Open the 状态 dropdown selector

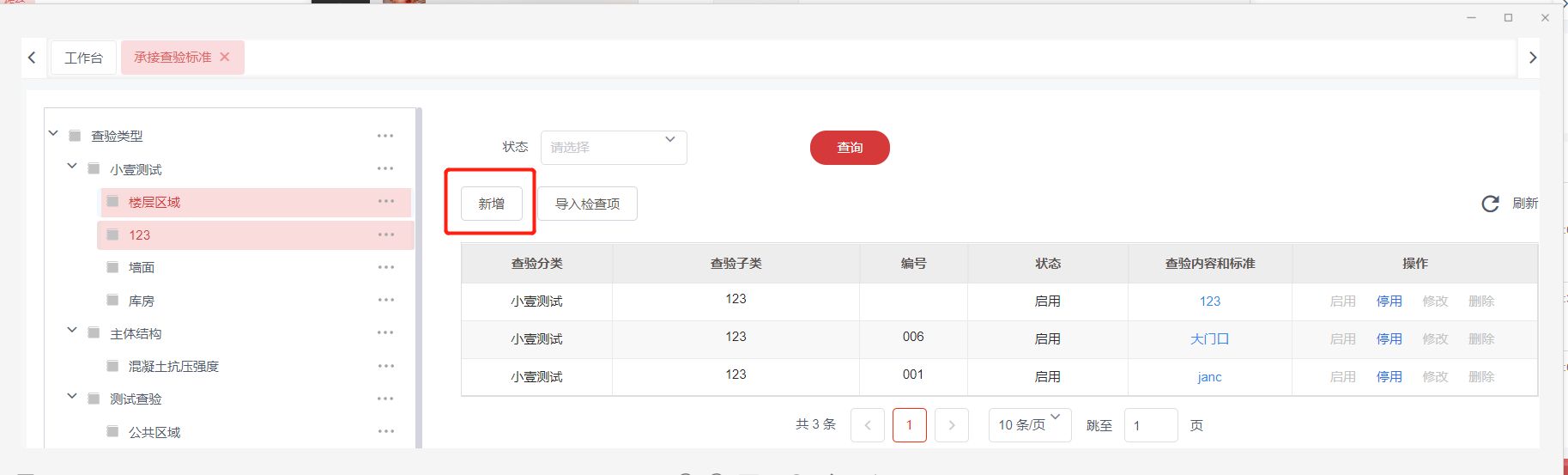(x=613, y=147)
